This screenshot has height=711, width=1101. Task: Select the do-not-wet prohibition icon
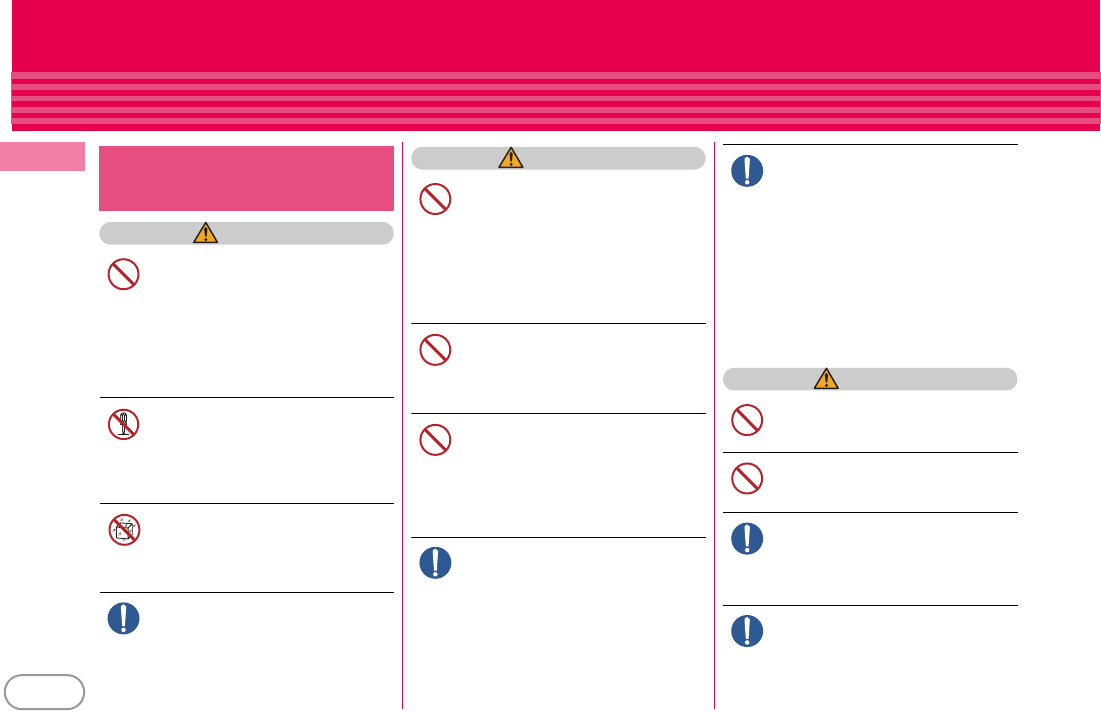pos(124,530)
